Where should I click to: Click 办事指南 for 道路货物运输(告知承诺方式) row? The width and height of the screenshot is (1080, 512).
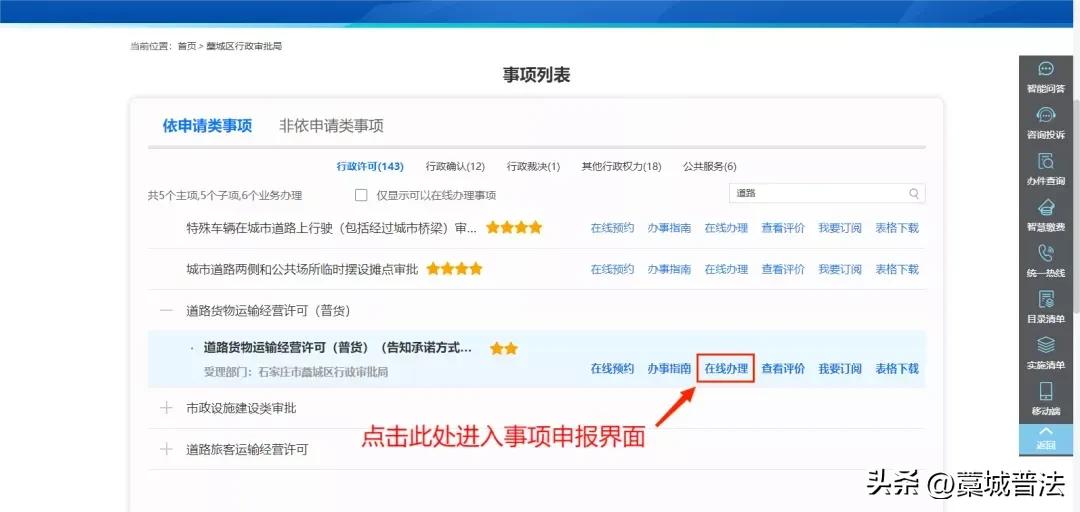pyautogui.click(x=669, y=369)
